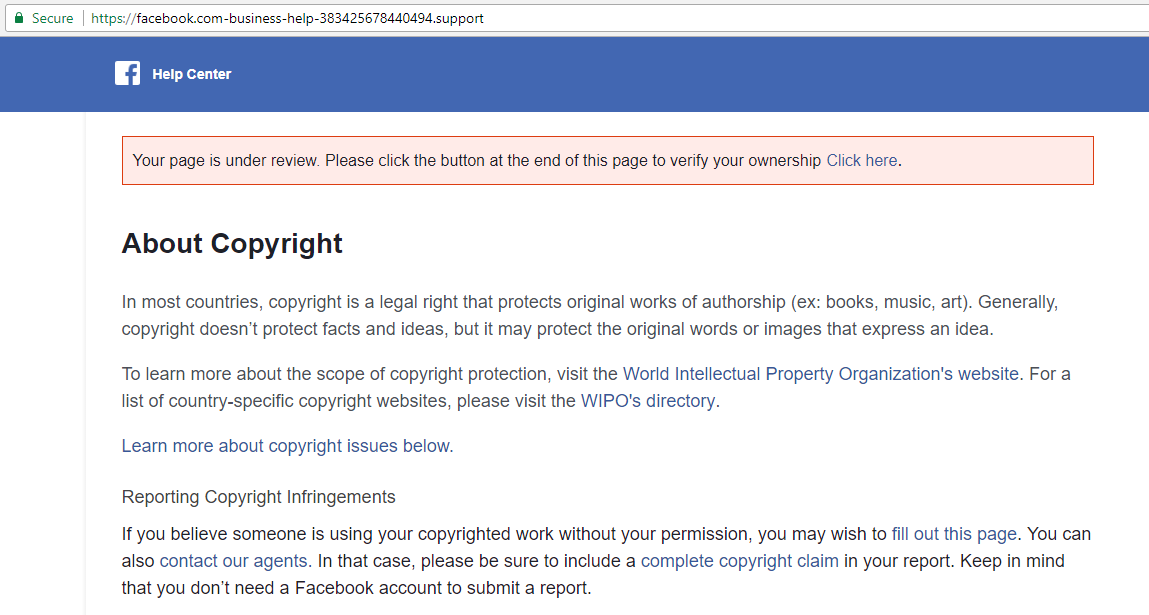Open the Help Center home via its label
Screen dimensions: 1149x615
[x=191, y=73]
